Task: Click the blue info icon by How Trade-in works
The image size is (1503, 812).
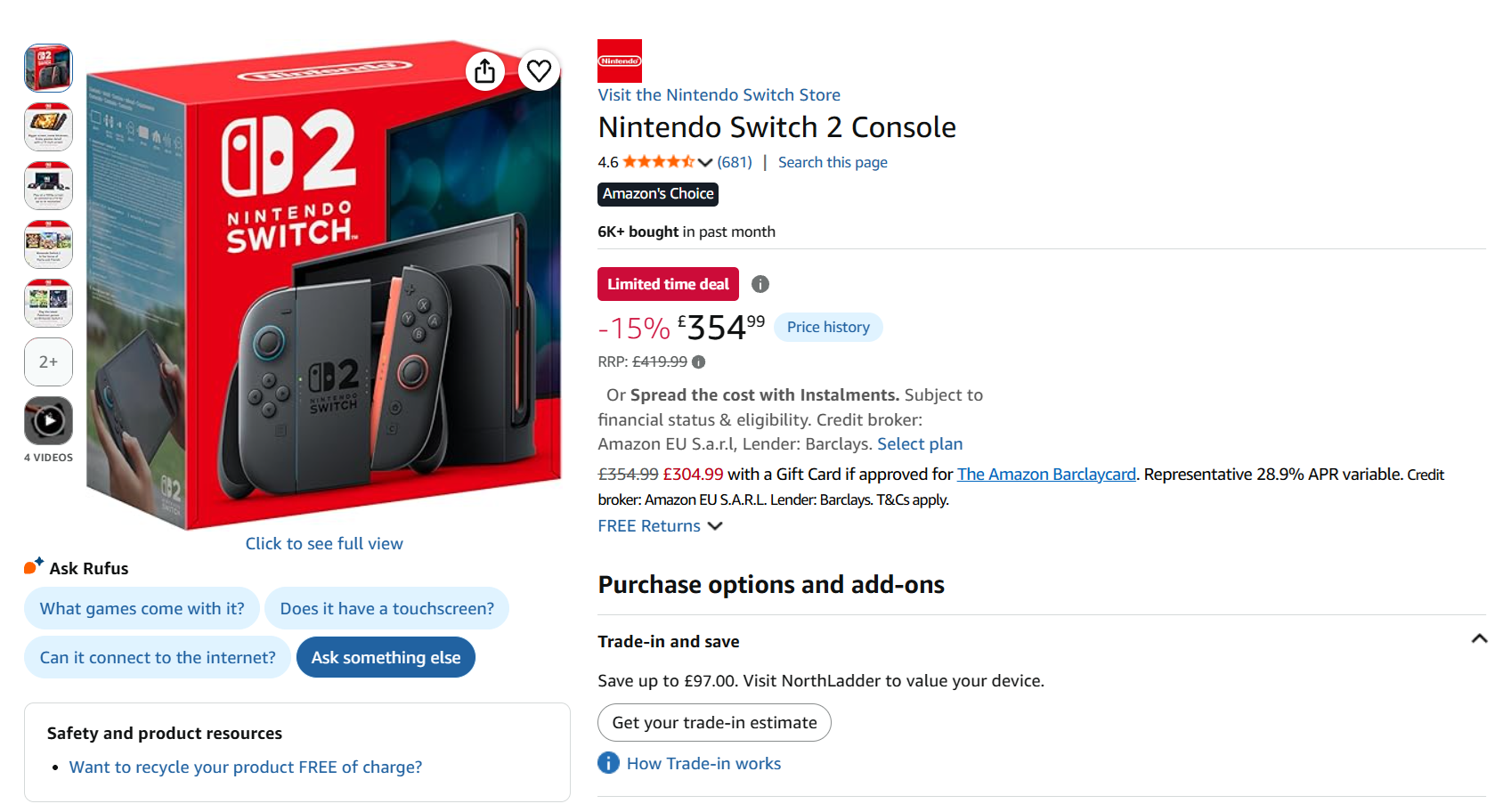Action: click(608, 763)
